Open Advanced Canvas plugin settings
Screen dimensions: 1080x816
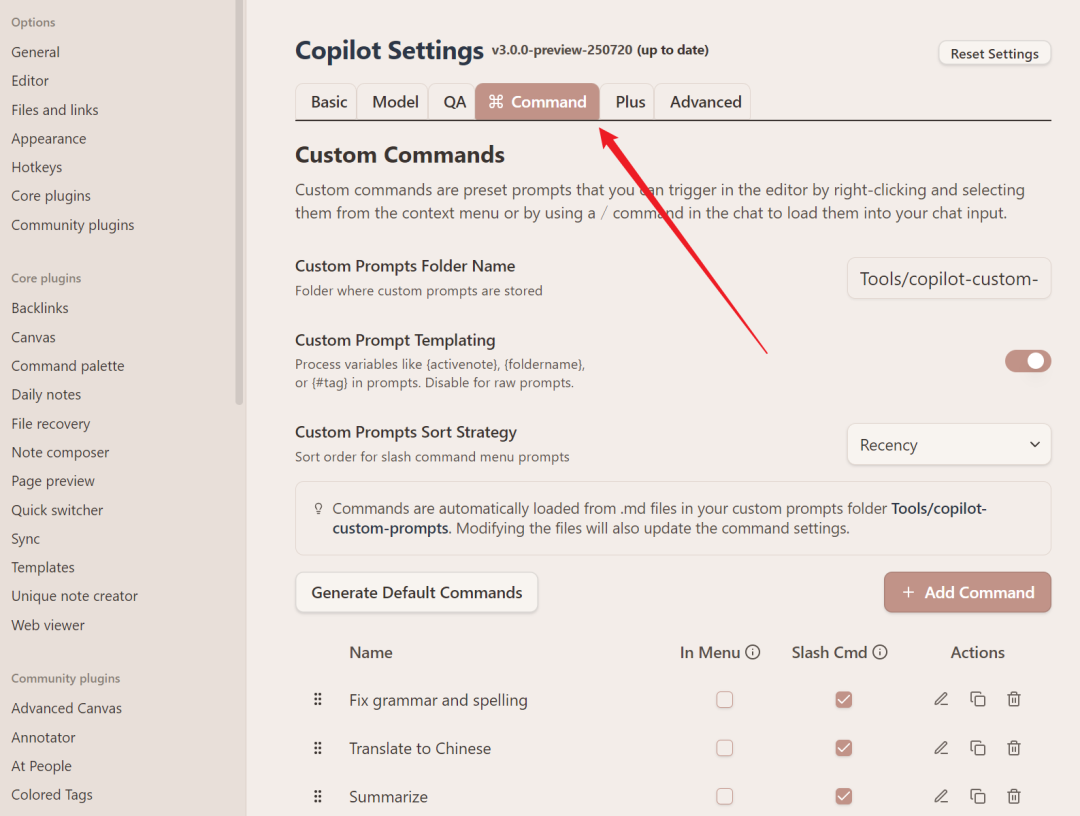click(x=66, y=708)
